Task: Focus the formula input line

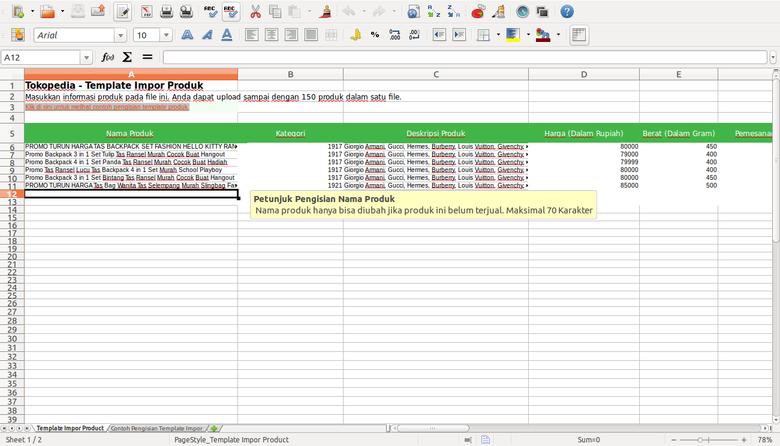Action: [x=465, y=58]
